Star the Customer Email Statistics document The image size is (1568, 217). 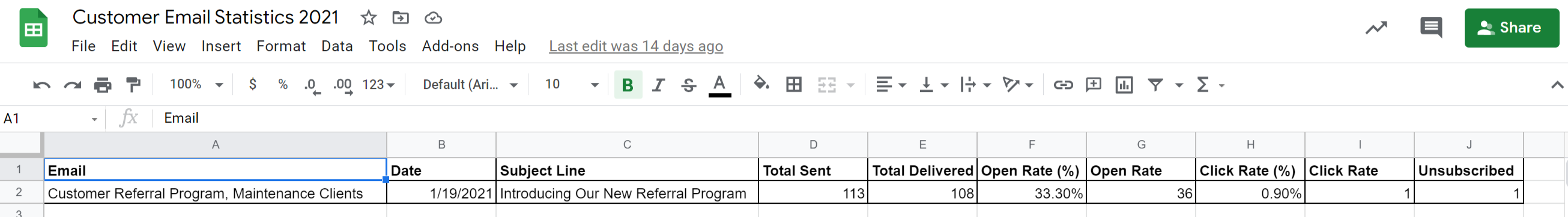point(368,17)
